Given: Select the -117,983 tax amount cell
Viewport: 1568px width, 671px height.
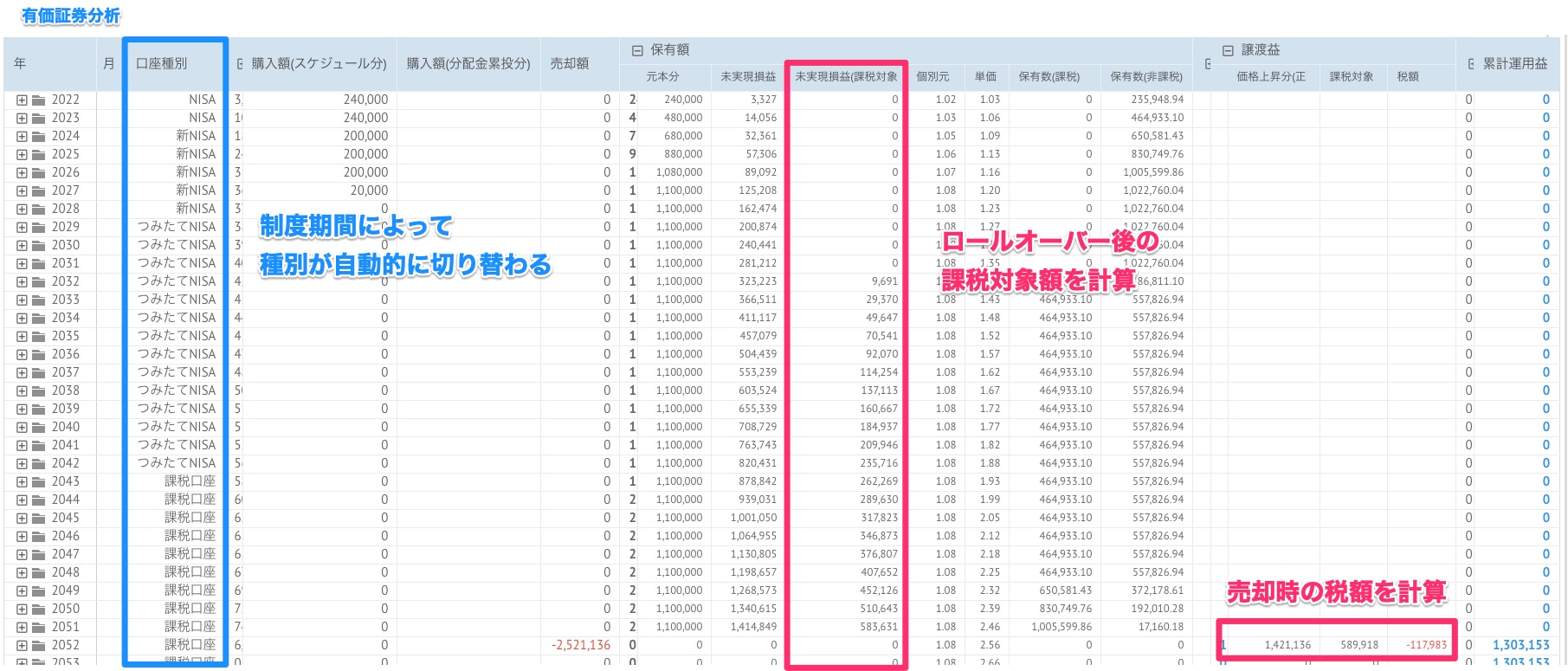Looking at the screenshot, I should [1425, 646].
